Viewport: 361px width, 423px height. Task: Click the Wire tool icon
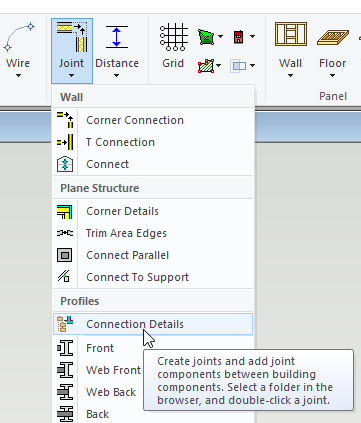[x=19, y=37]
